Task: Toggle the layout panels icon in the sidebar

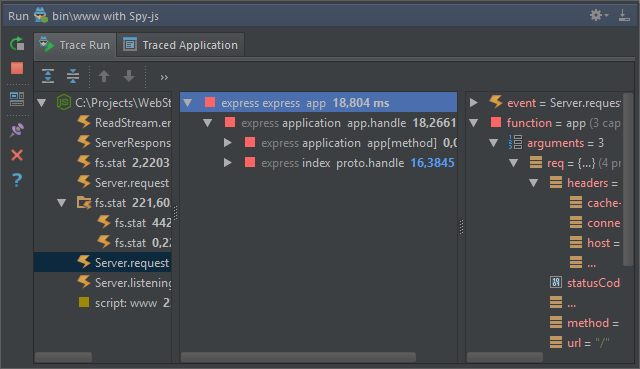Action: point(17,99)
